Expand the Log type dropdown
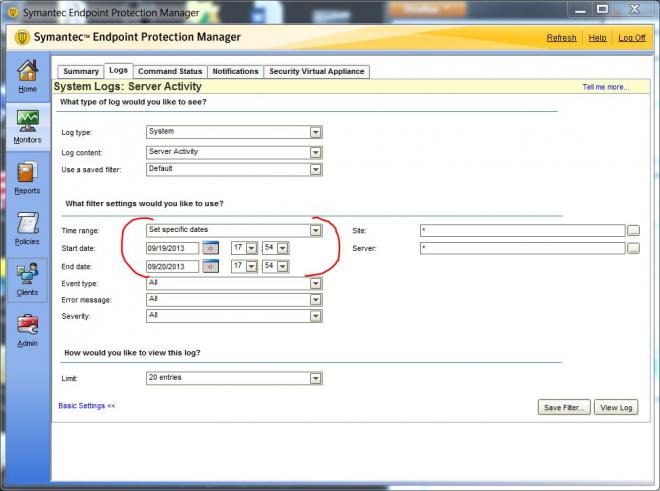Image resolution: width=660 pixels, height=491 pixels. [315, 132]
